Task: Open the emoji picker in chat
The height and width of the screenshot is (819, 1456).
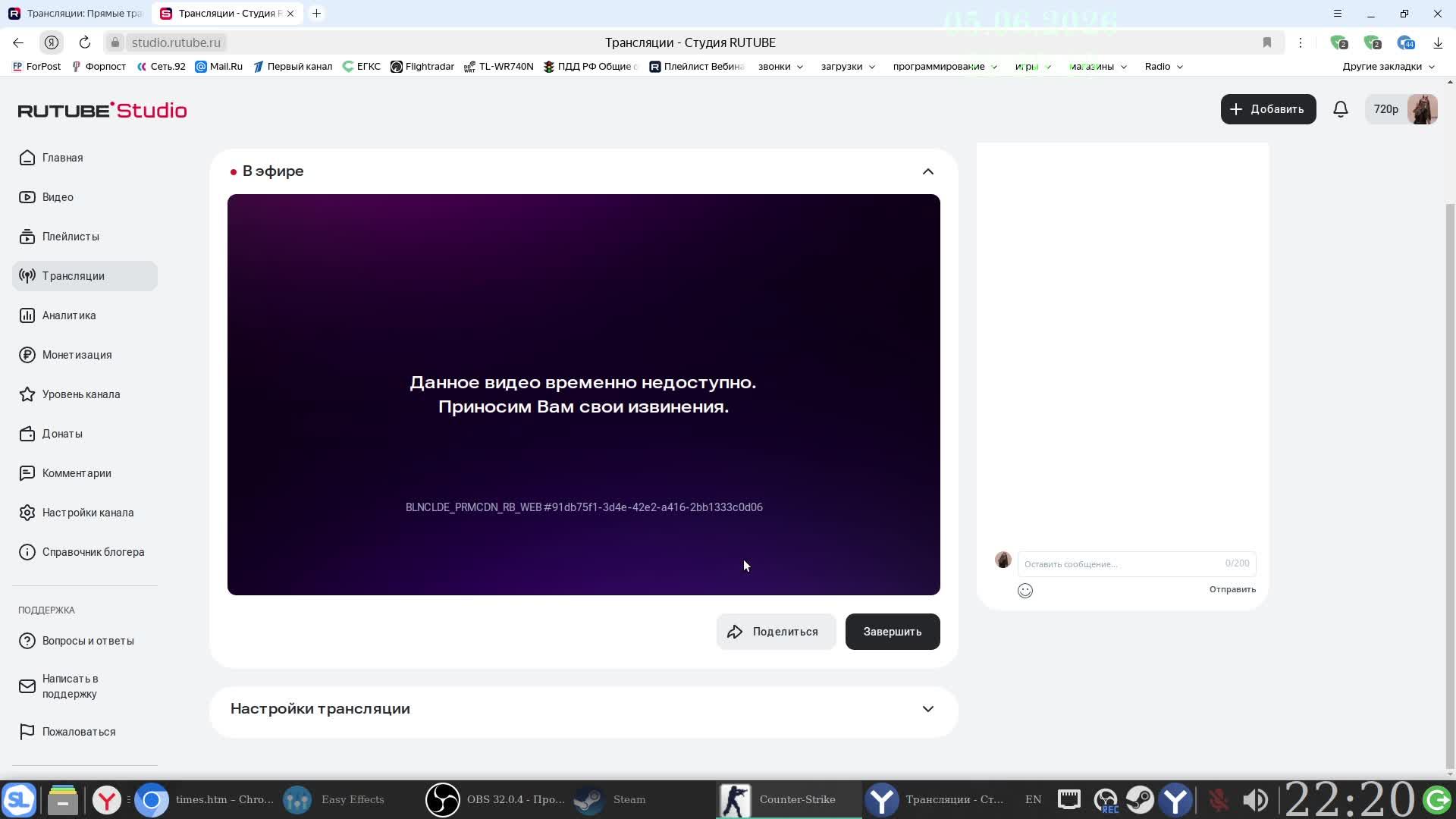Action: click(1025, 591)
